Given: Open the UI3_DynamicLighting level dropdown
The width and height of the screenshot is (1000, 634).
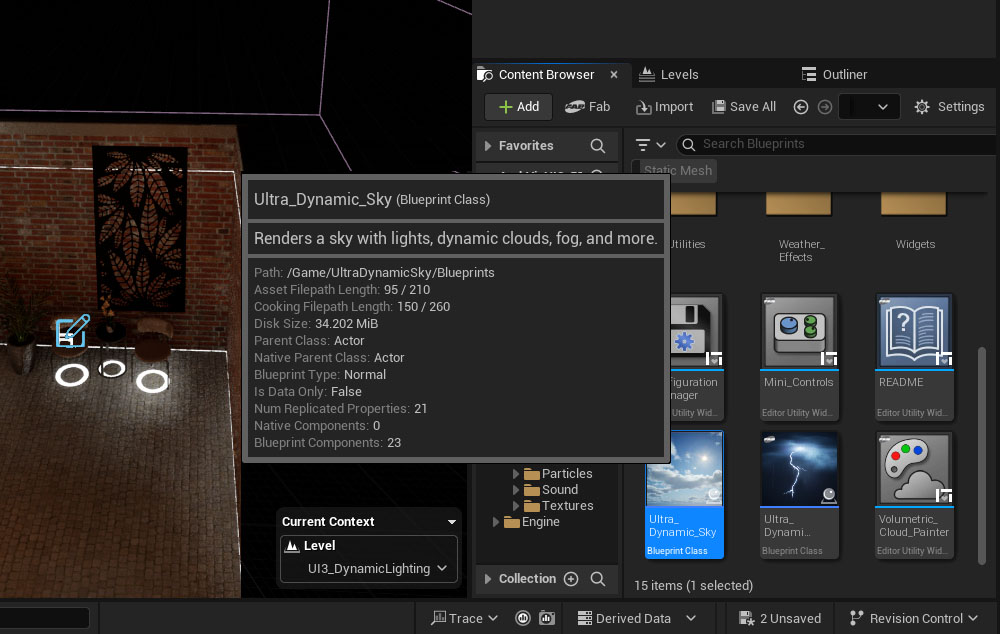Looking at the screenshot, I should 377,569.
